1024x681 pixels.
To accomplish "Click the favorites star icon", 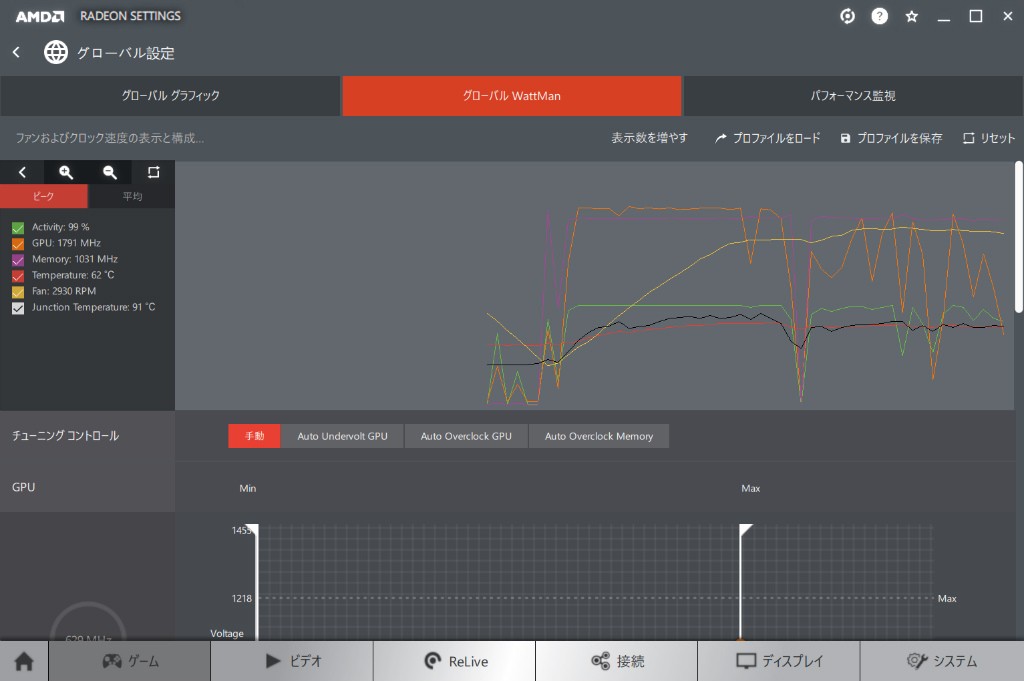I will [912, 17].
